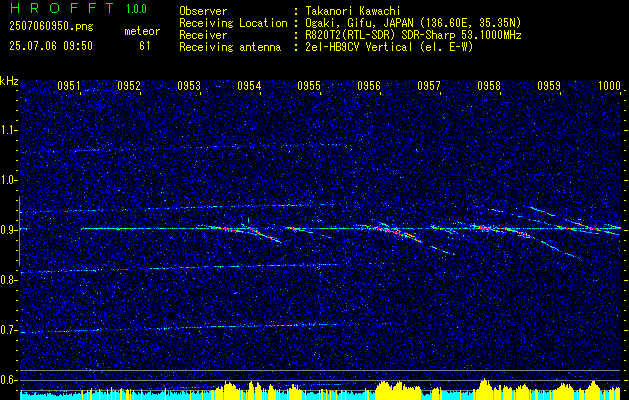The height and width of the screenshot is (400, 629).
Task: Click version number 1.0.0
Action: pyautogui.click(x=136, y=9)
